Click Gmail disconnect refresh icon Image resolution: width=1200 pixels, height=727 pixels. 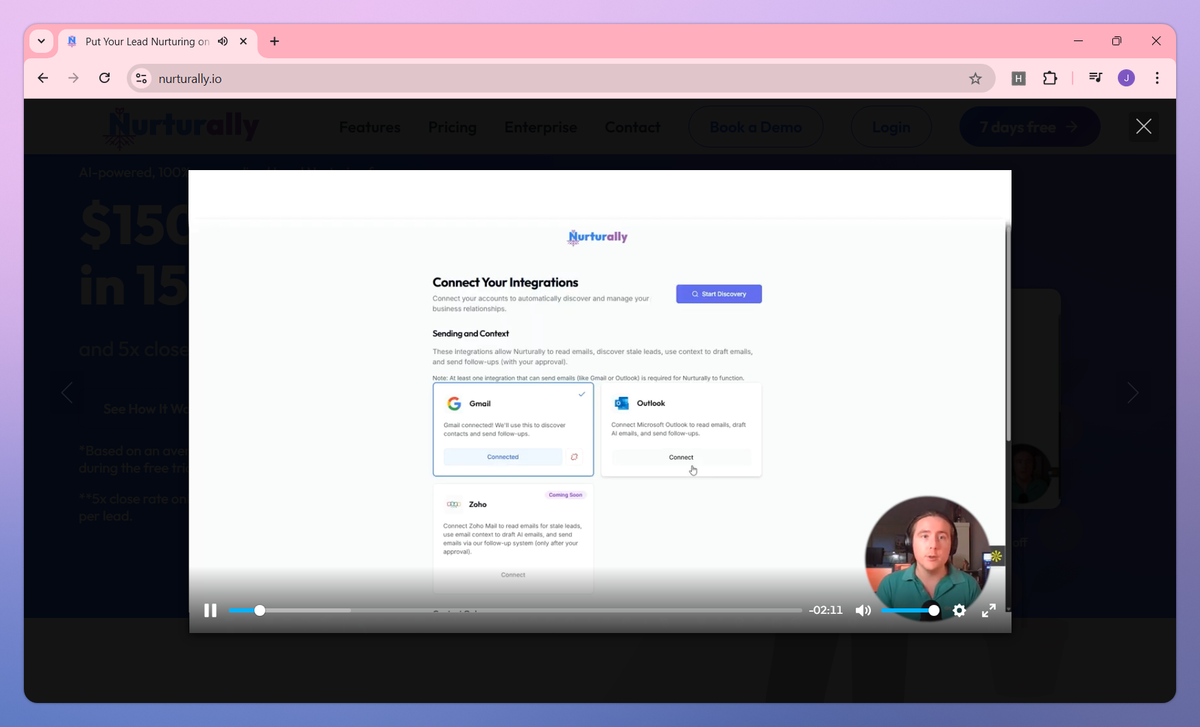tap(575, 457)
